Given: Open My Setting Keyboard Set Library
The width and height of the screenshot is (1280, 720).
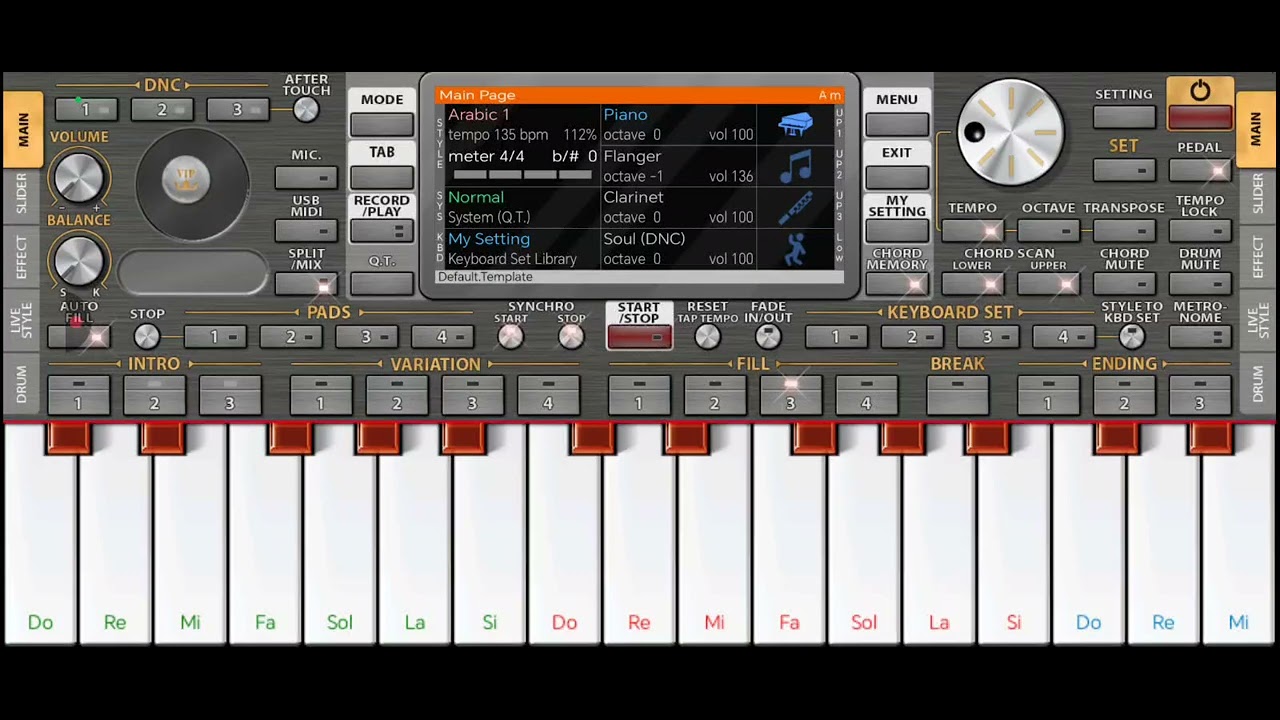Looking at the screenshot, I should tap(520, 248).
